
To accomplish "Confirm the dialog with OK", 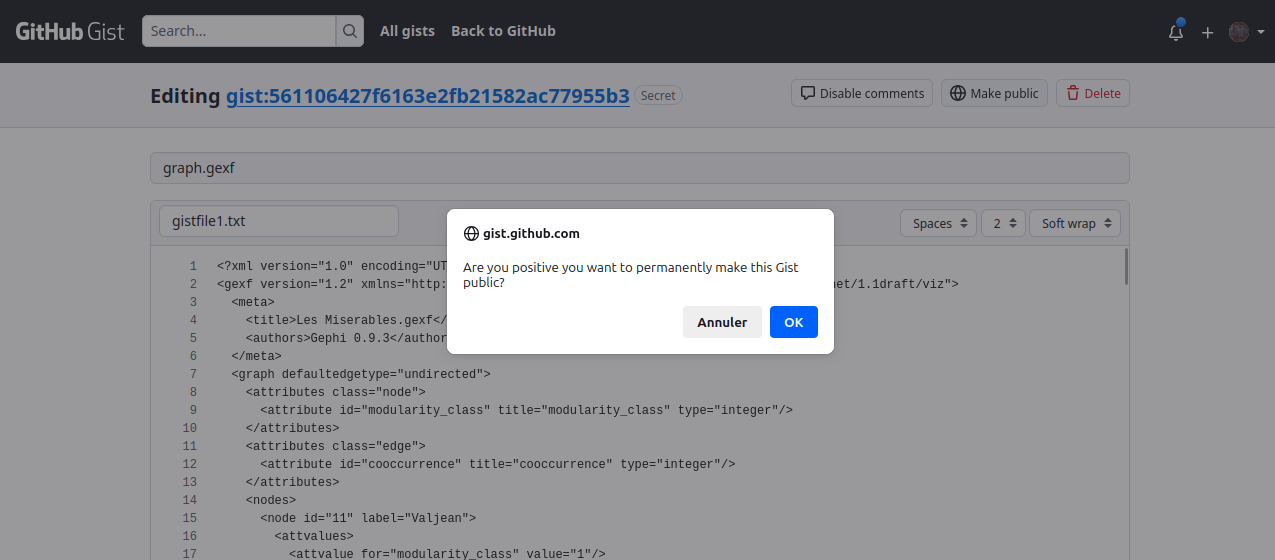I will 793,322.
